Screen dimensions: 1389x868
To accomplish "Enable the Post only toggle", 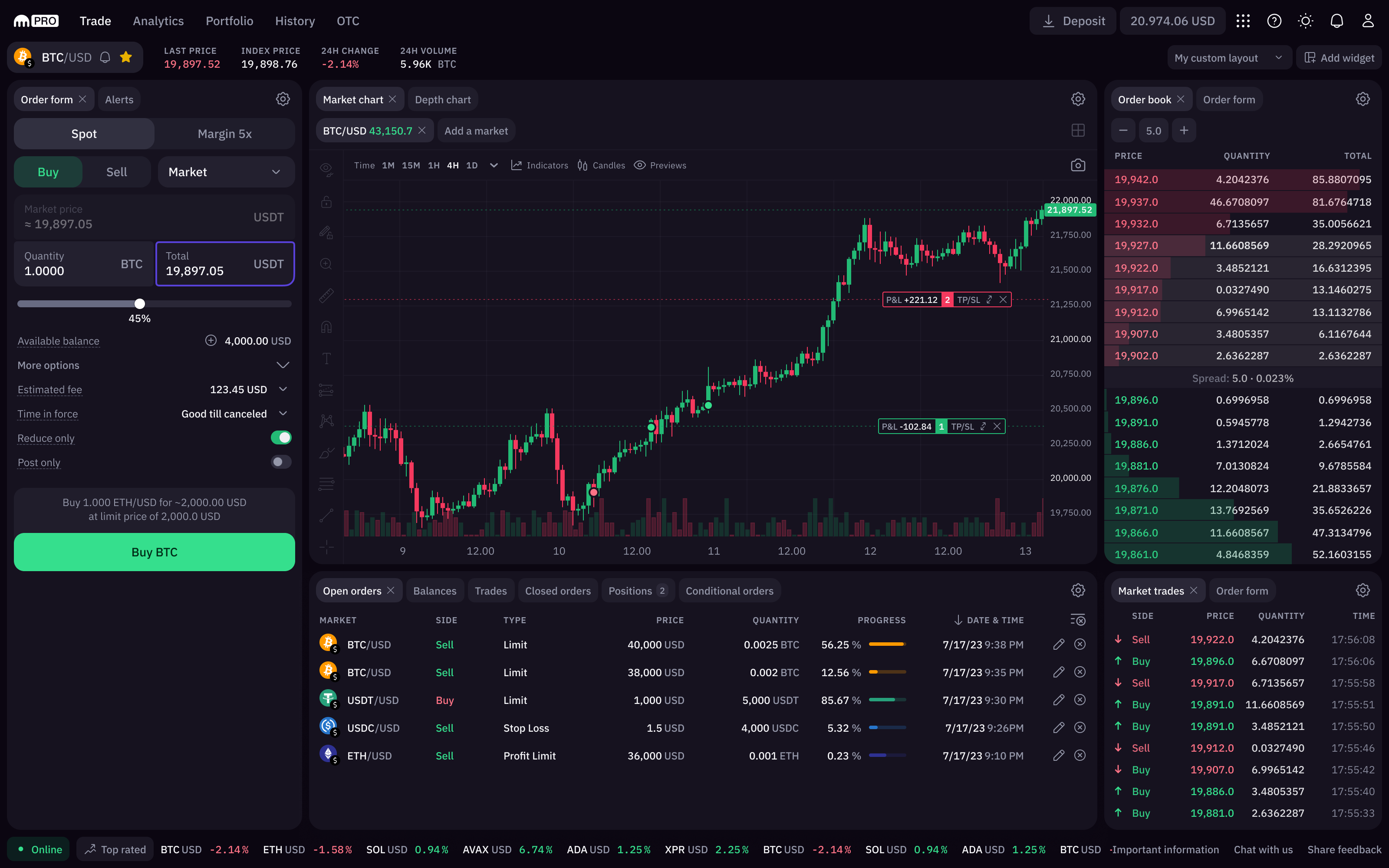I will (281, 462).
